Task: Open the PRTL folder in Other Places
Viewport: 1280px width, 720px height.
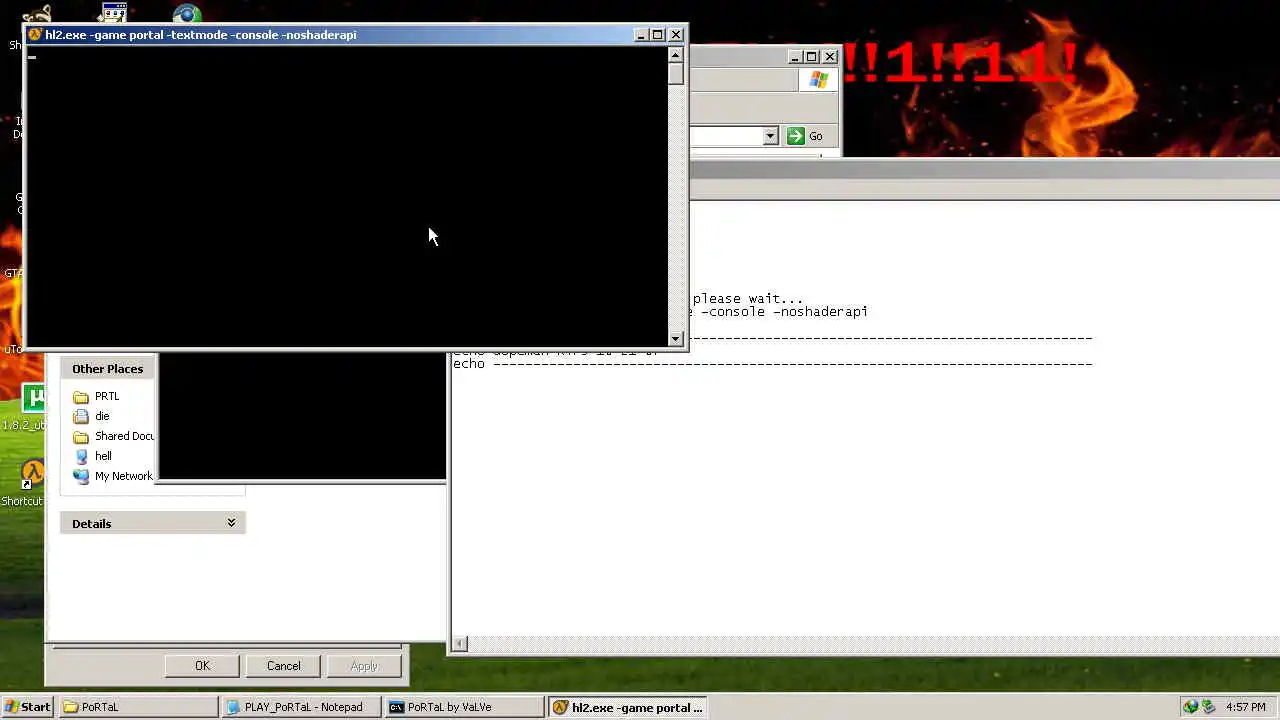Action: (107, 396)
